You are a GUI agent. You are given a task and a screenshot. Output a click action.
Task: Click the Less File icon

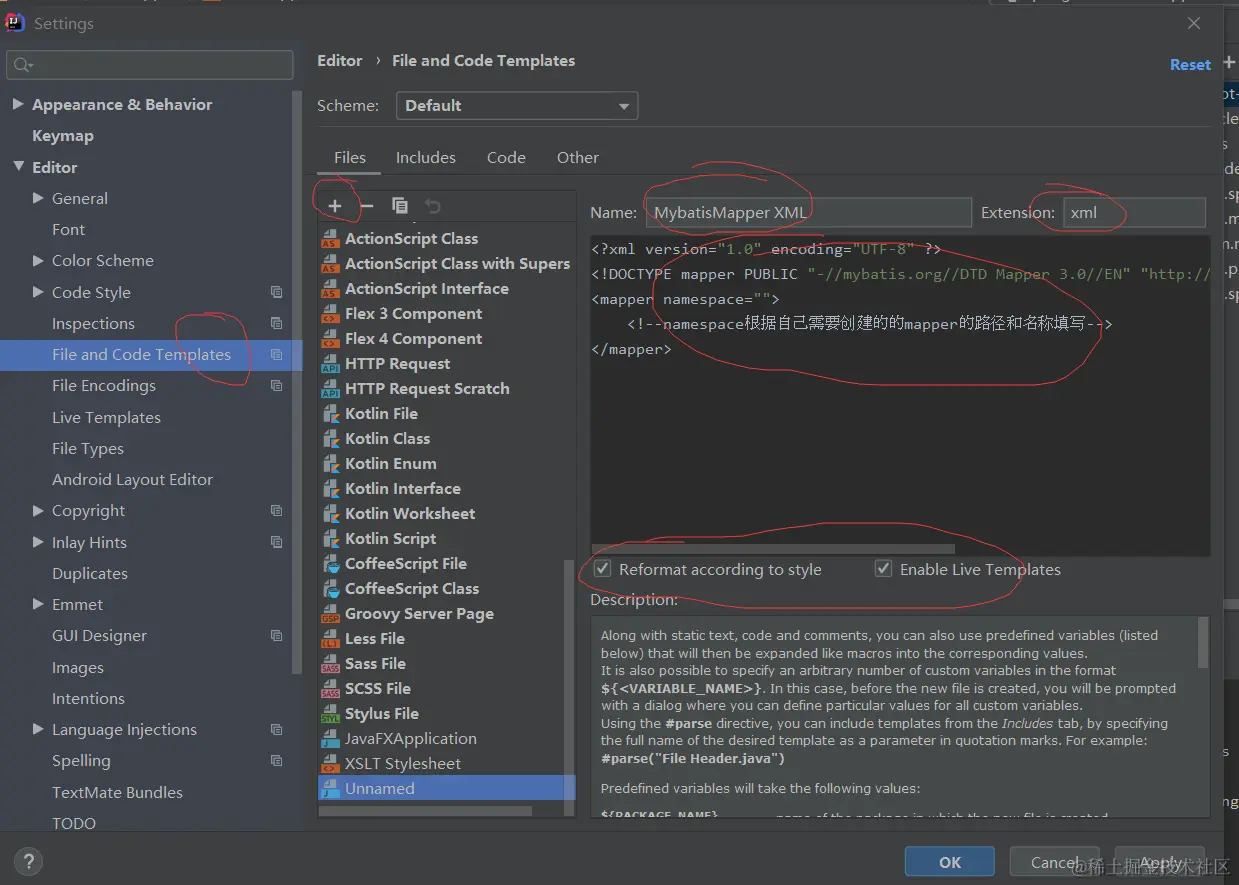[x=330, y=639]
